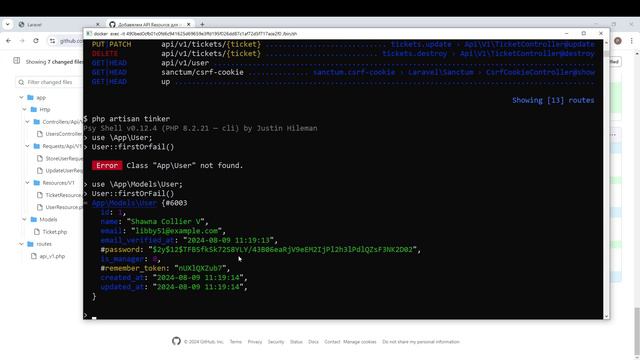Open UserResource file in tree
Image resolution: width=640 pixels, height=360 pixels.
[x=64, y=207]
